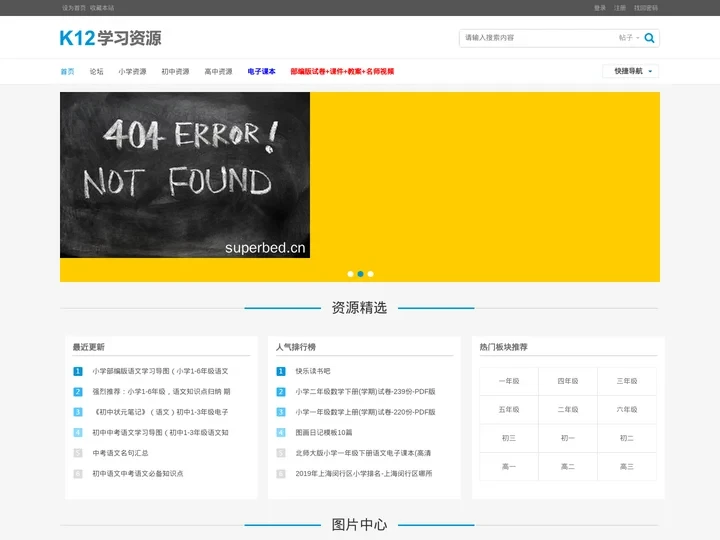This screenshot has width=720, height=540.
Task: Open the 高一 board
Action: click(509, 467)
